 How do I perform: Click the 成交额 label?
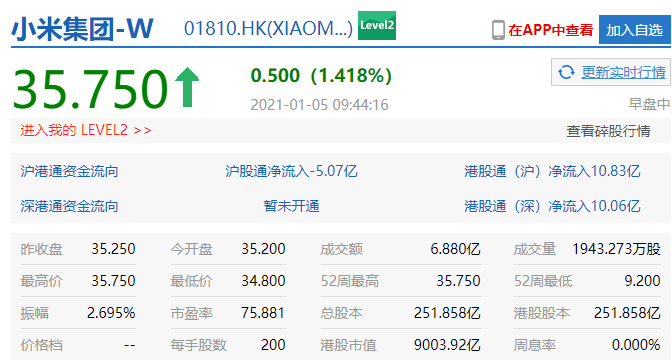[342, 249]
